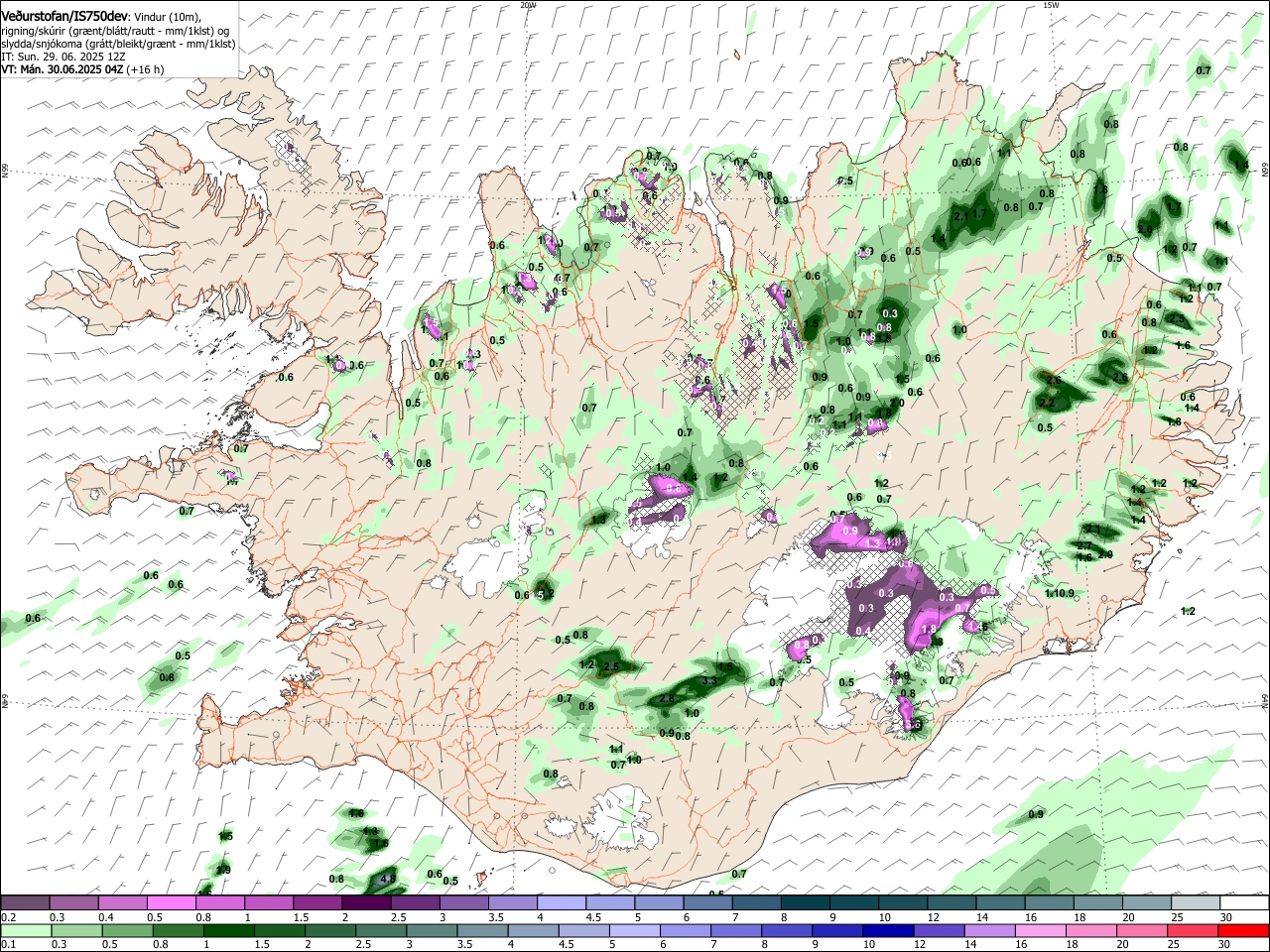This screenshot has width=1270, height=952.
Task: Select the 2–2.5 dark purple snow swatch
Action: [366, 903]
